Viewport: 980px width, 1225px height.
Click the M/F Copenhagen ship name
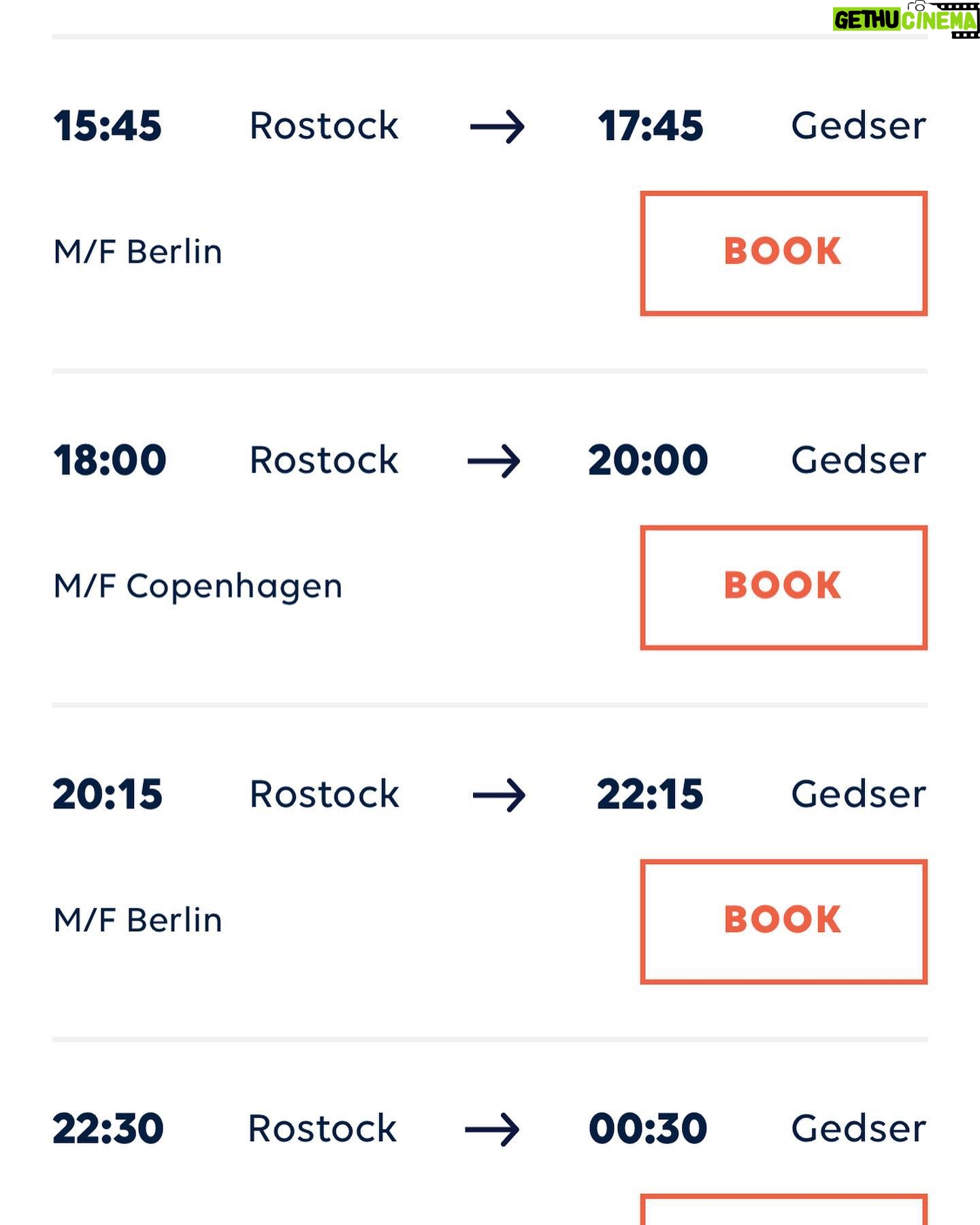(197, 587)
